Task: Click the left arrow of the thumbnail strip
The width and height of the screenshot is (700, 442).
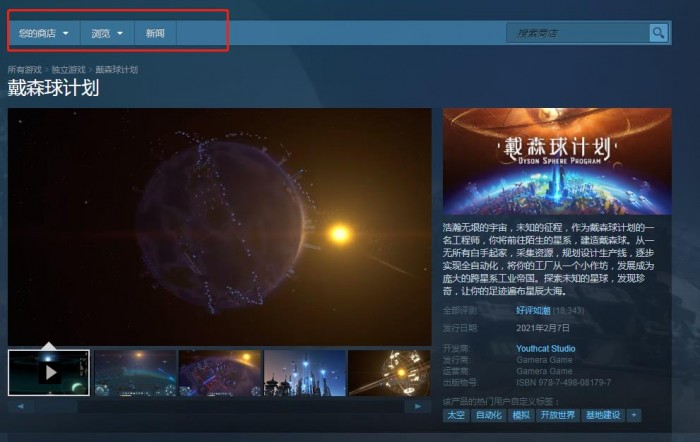Action: pyautogui.click(x=21, y=406)
